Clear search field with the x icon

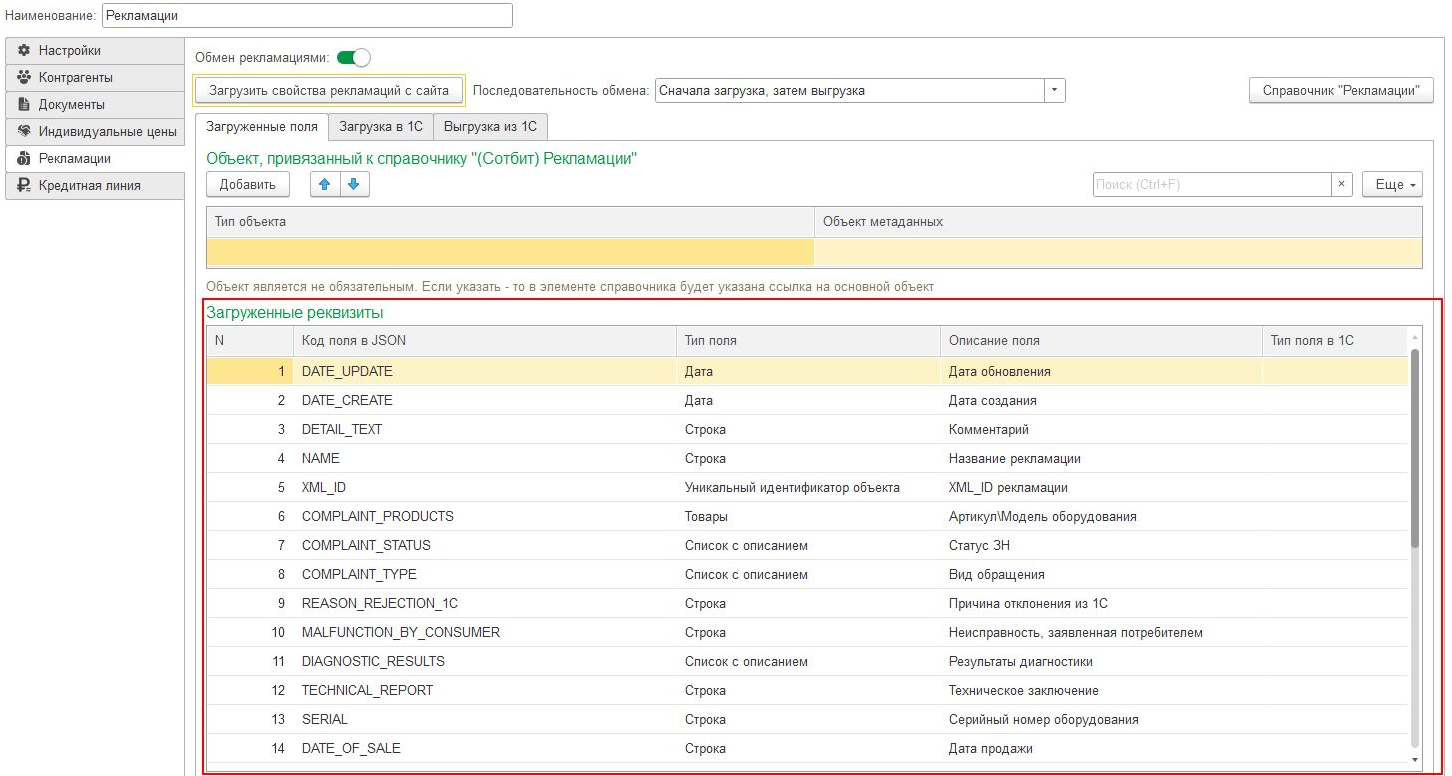(1341, 185)
